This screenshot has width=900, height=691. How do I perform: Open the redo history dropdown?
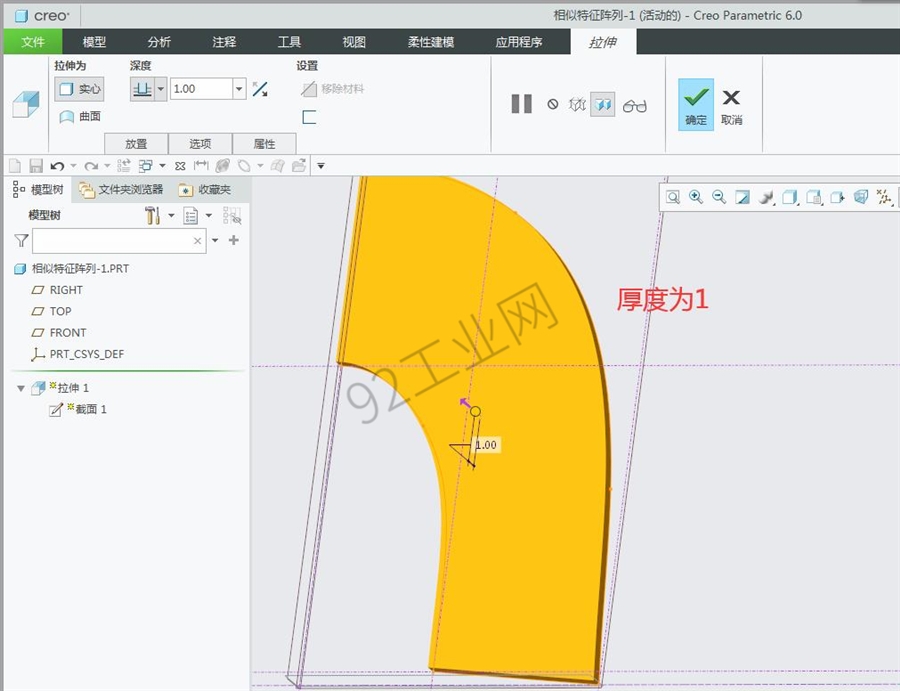pos(107,166)
